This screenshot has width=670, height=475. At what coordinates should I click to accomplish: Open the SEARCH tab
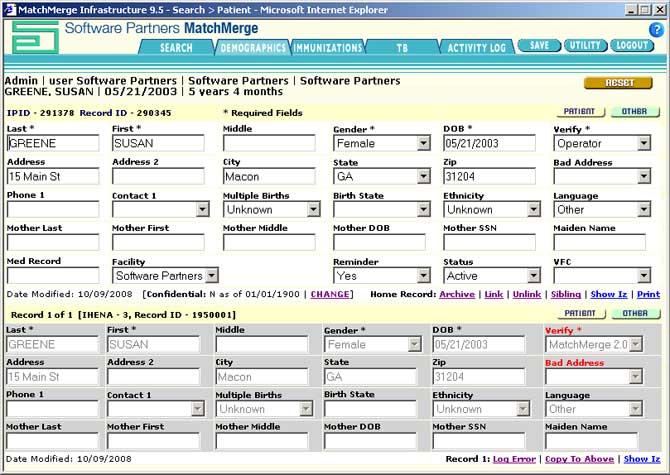click(176, 47)
